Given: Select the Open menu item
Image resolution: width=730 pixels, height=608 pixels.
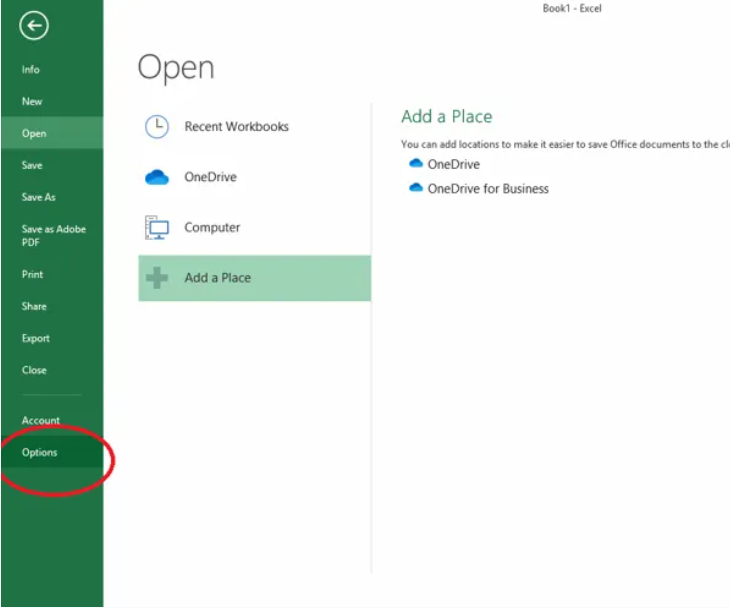Looking at the screenshot, I should click(52, 133).
